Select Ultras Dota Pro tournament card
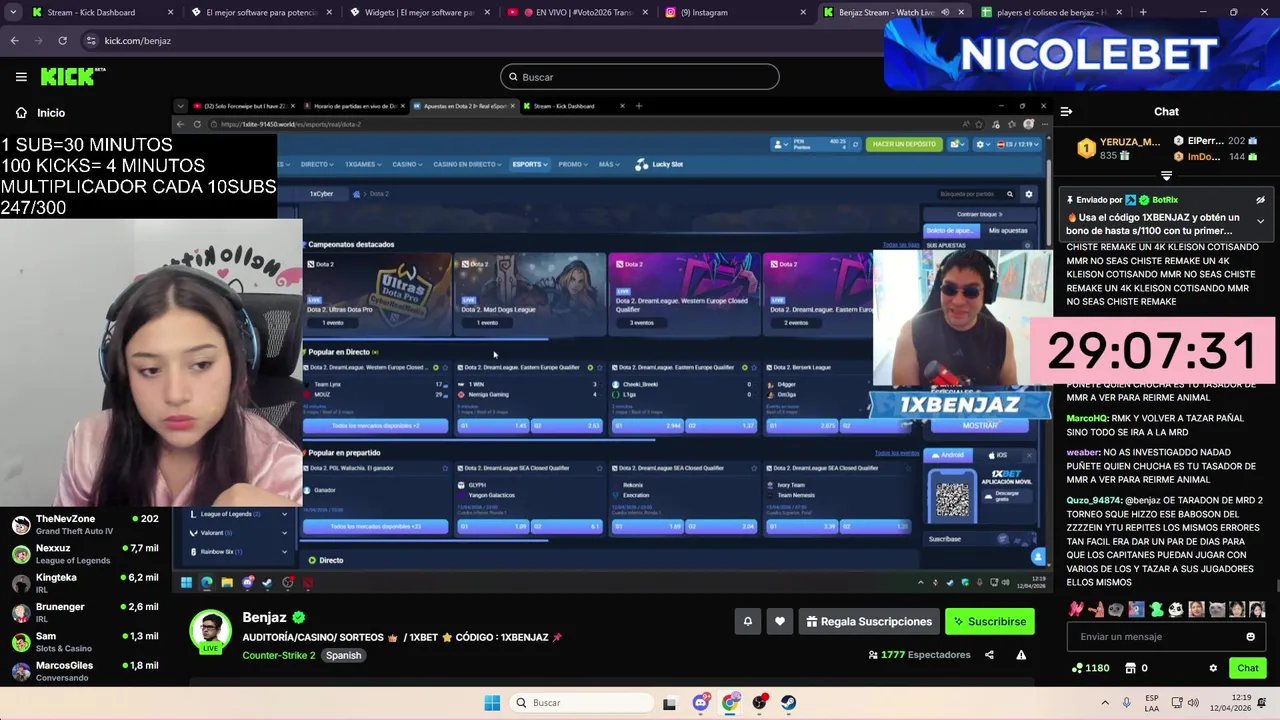The width and height of the screenshot is (1280, 720). tap(378, 292)
